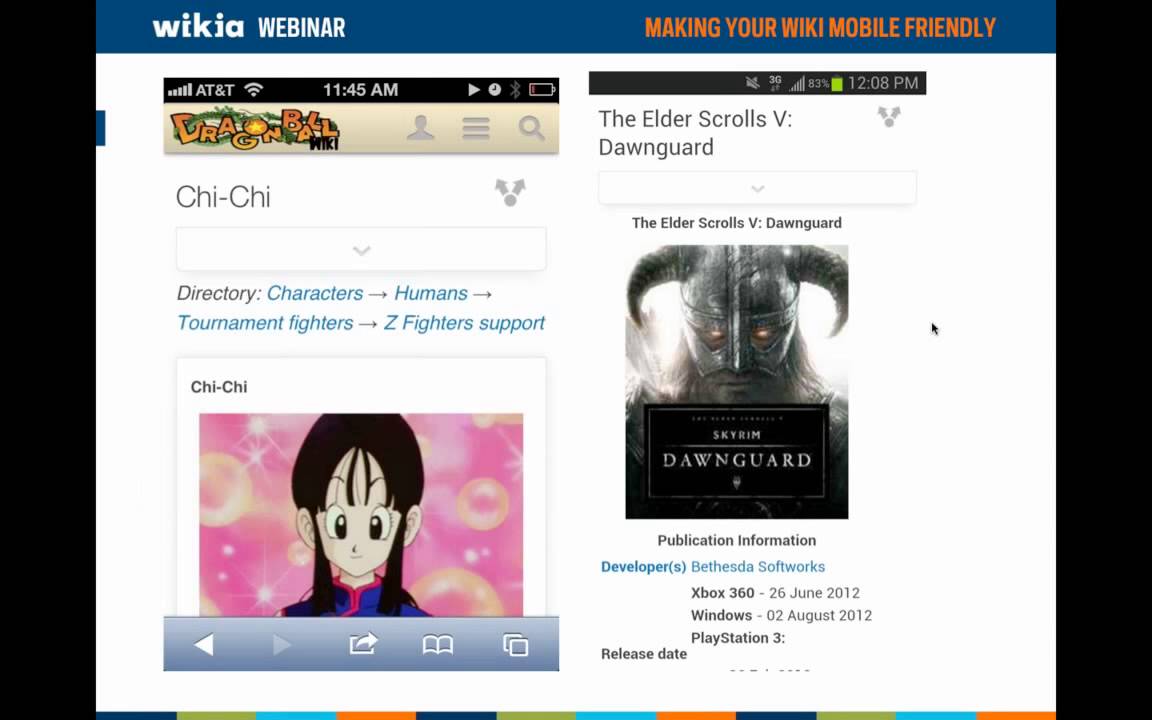The image size is (1152, 720).
Task: Click the 83% battery percentage text
Action: coord(818,84)
